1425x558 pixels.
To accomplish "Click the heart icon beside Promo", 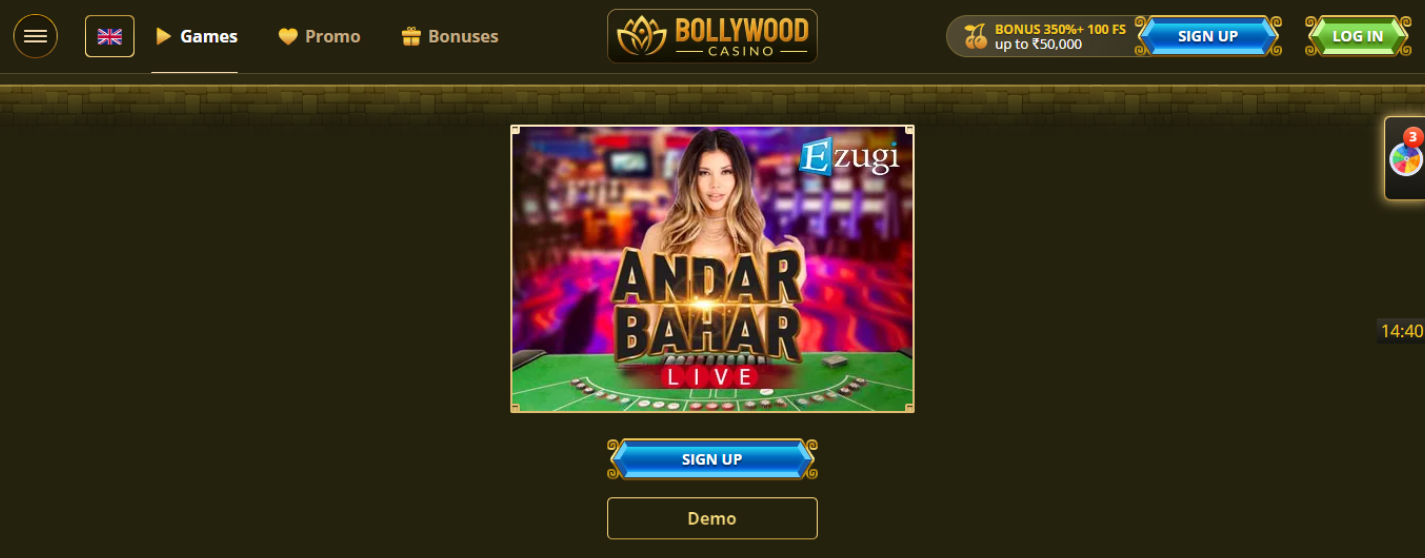I will [288, 36].
